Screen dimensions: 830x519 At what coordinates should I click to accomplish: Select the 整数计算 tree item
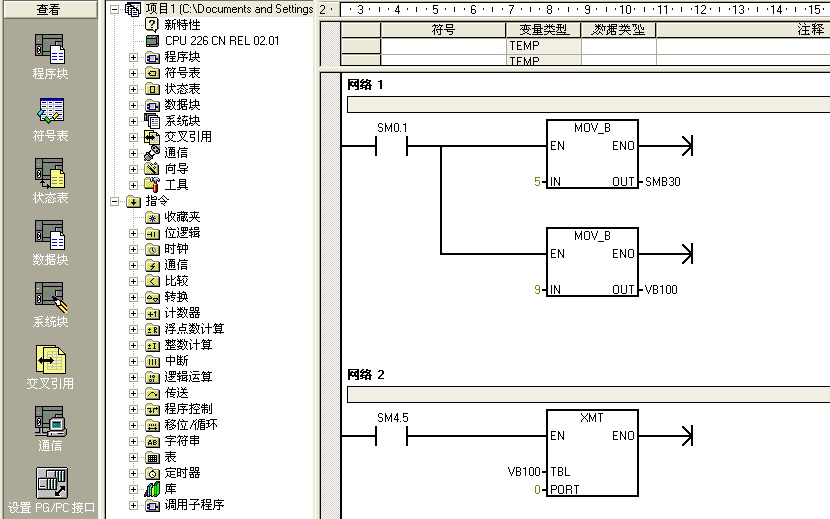pos(188,345)
